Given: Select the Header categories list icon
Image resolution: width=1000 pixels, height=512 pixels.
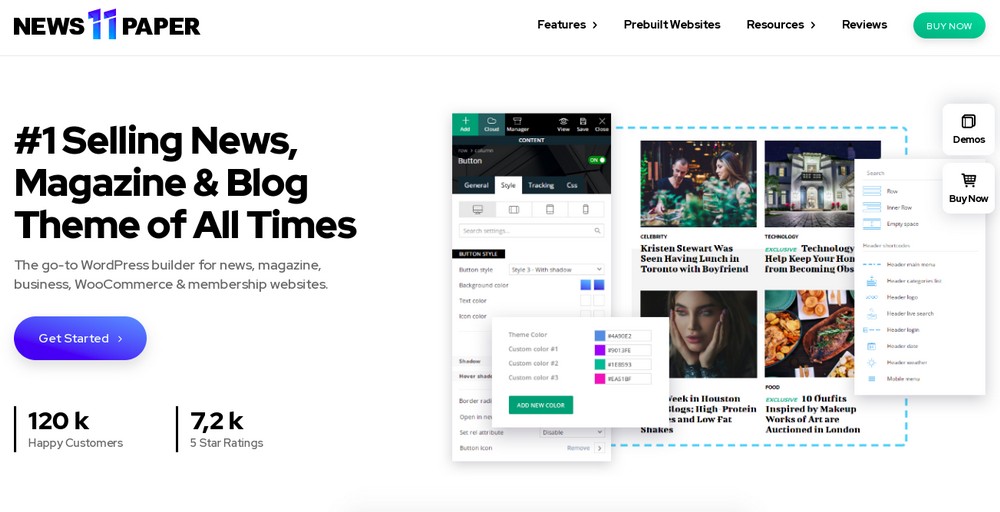Looking at the screenshot, I should pos(871,281).
